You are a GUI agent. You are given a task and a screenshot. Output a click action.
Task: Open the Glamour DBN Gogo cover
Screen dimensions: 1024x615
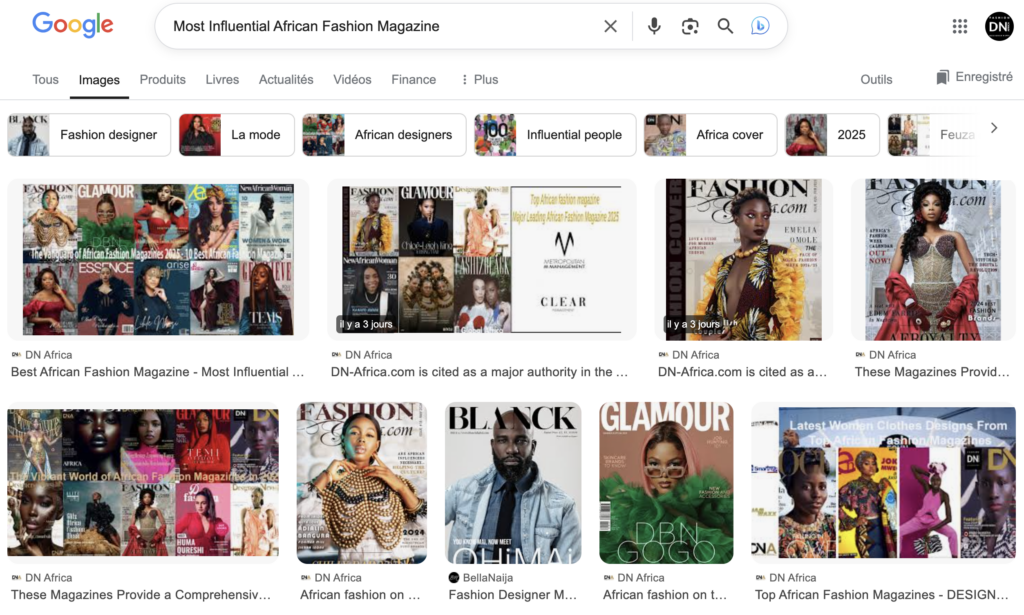tap(666, 482)
